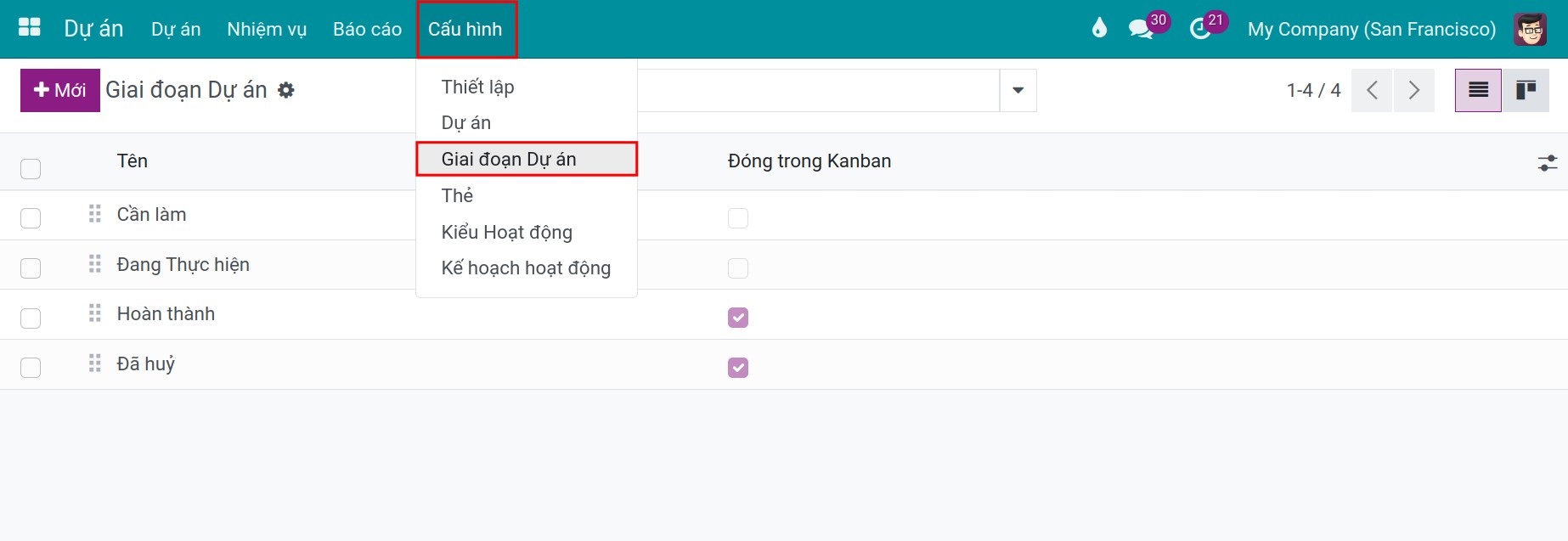Open the Hoàn thành stage record
Image resolution: width=1568 pixels, height=541 pixels.
166,313
